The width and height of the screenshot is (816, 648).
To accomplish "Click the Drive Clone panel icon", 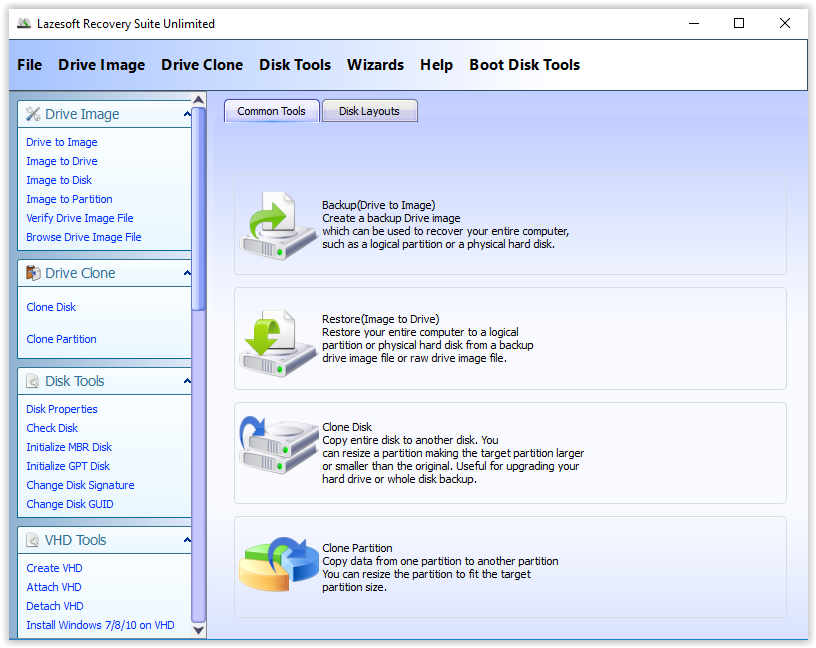I will click(x=33, y=273).
